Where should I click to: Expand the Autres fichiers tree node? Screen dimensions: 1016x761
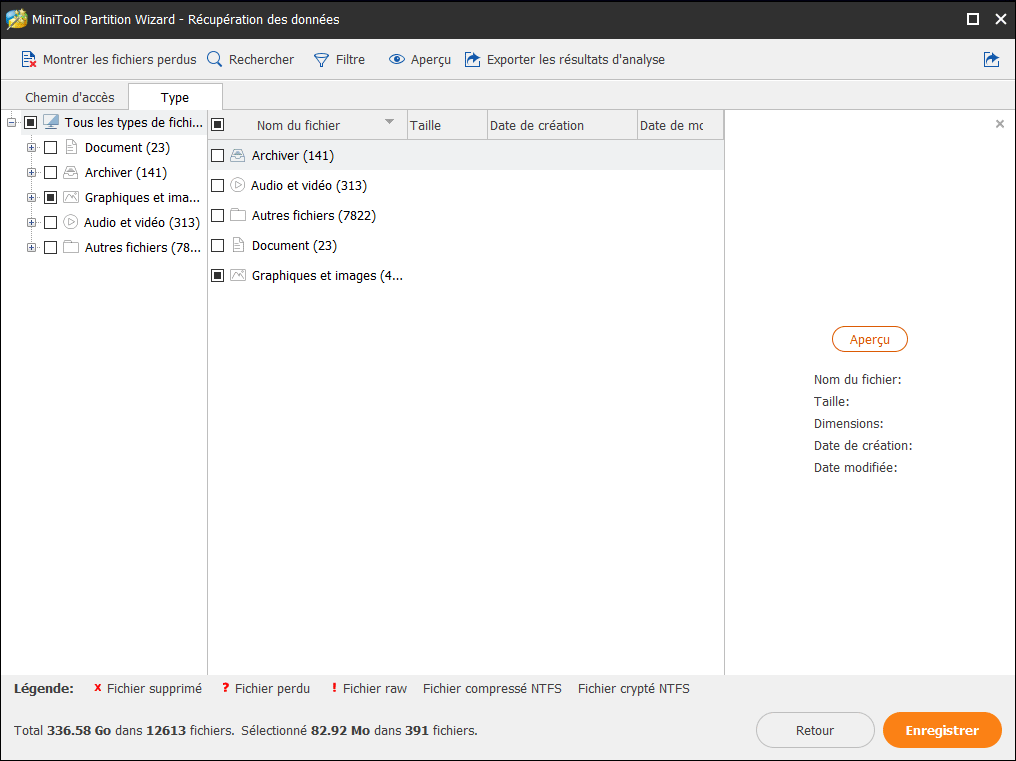click(31, 248)
